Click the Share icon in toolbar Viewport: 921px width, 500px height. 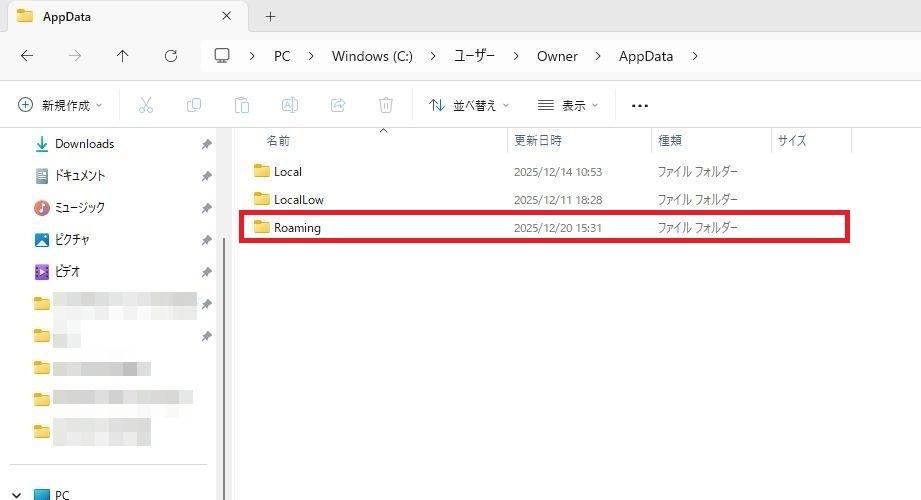338,105
